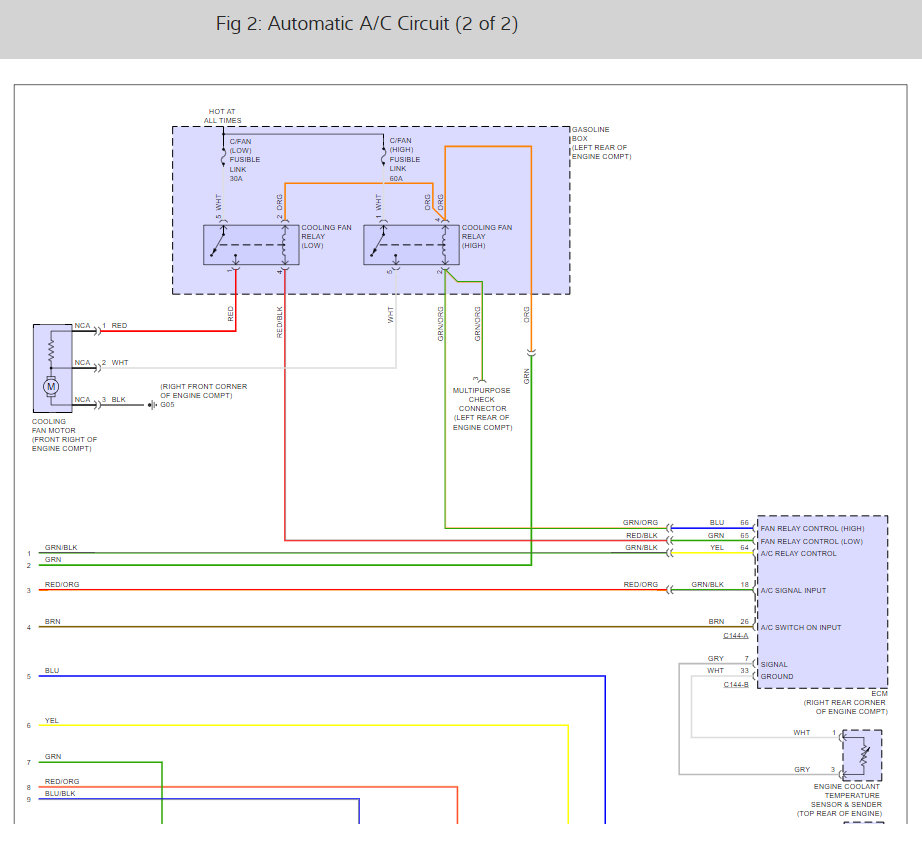Select the FAN RELAY CONTROL (HIGH) pin label
This screenshot has width=922, height=841.
813,528
